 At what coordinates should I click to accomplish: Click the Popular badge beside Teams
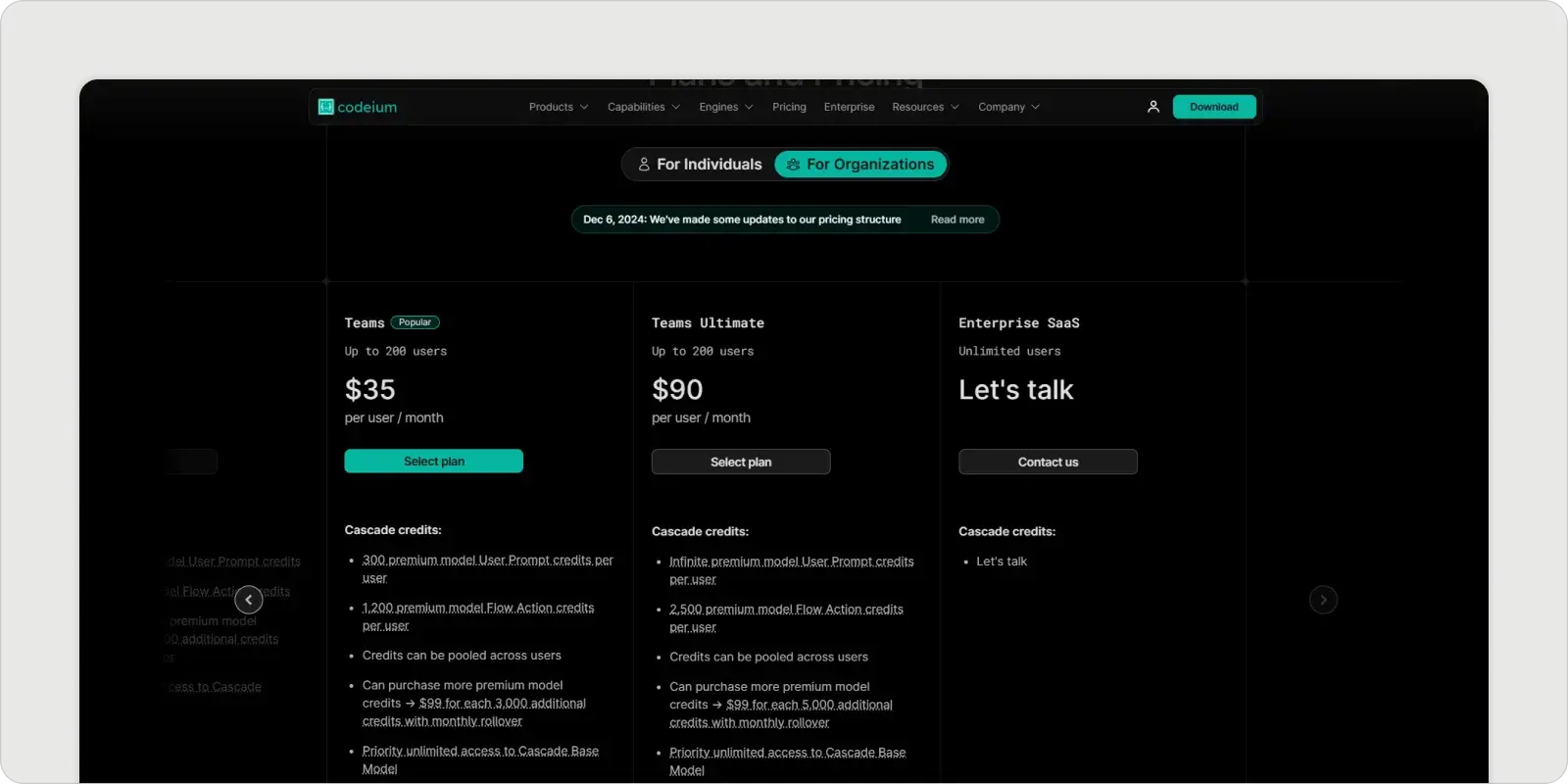point(415,322)
